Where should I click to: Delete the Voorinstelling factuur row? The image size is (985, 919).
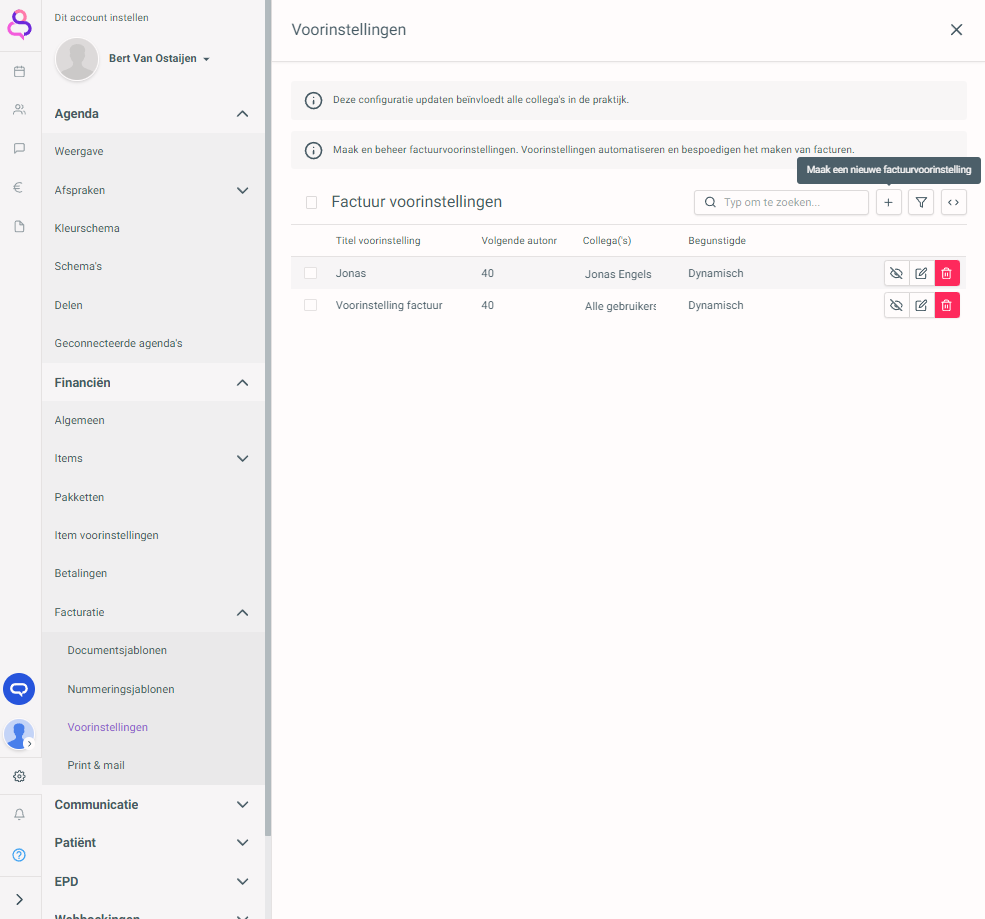click(947, 305)
